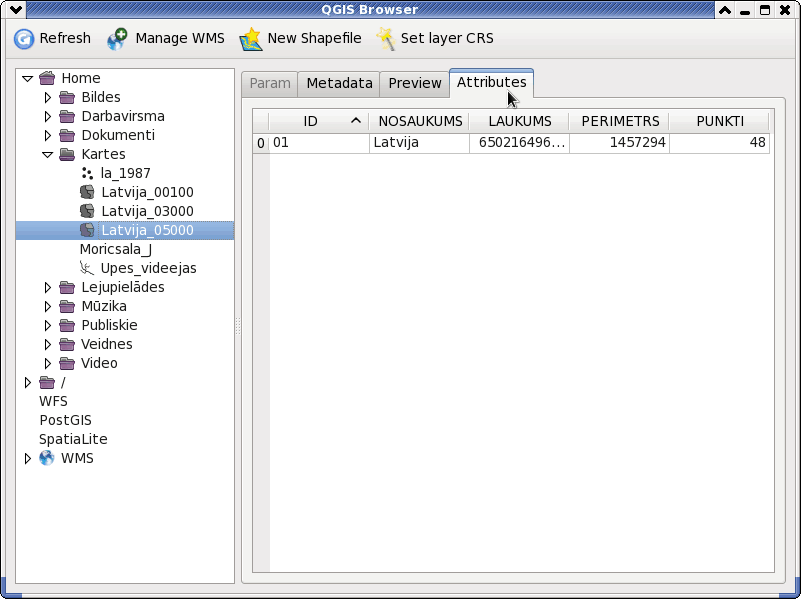This screenshot has width=801, height=599.
Task: Click the cell with value 1457294
Action: (x=620, y=143)
